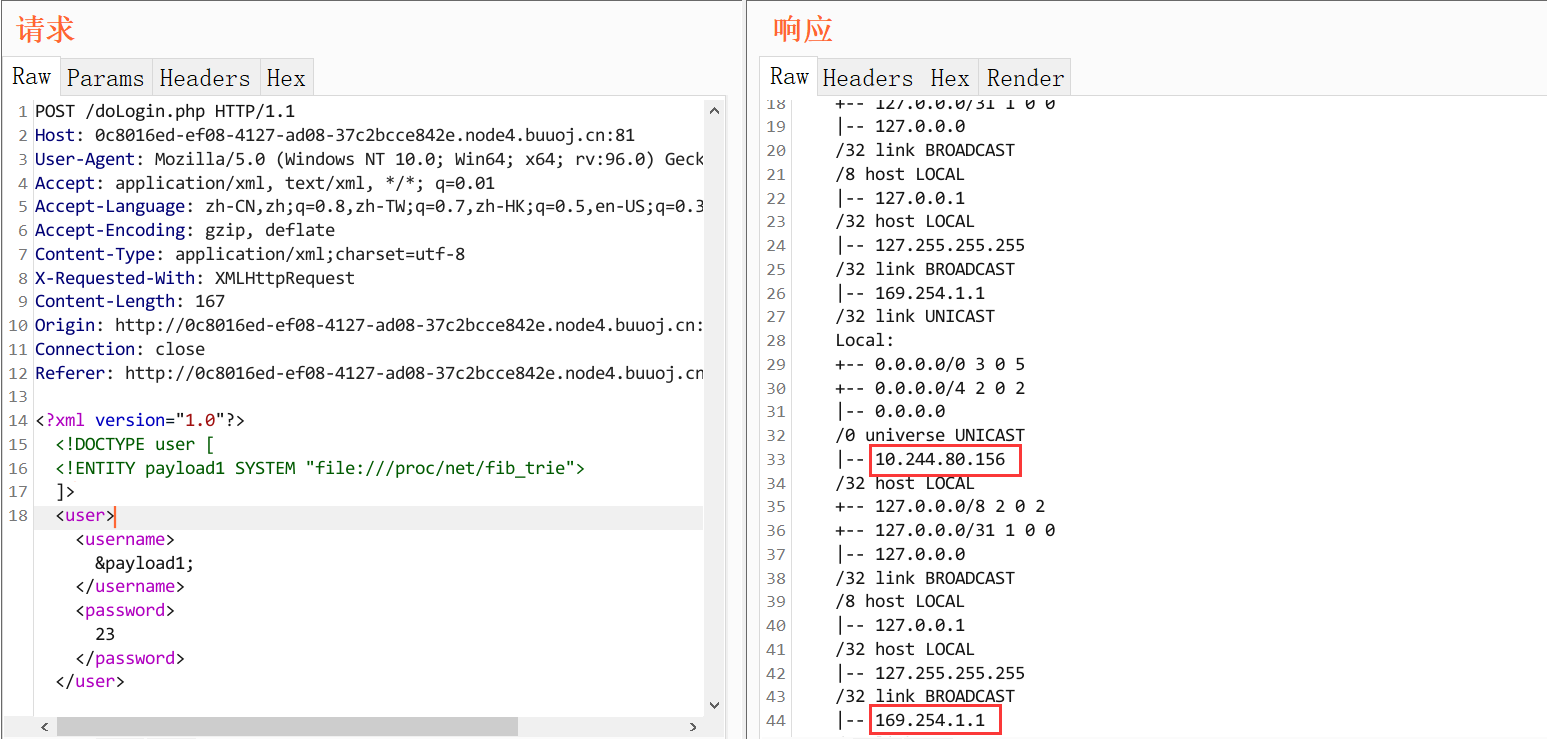Click the closing </username> tag
This screenshot has height=739, width=1547.
(130, 587)
